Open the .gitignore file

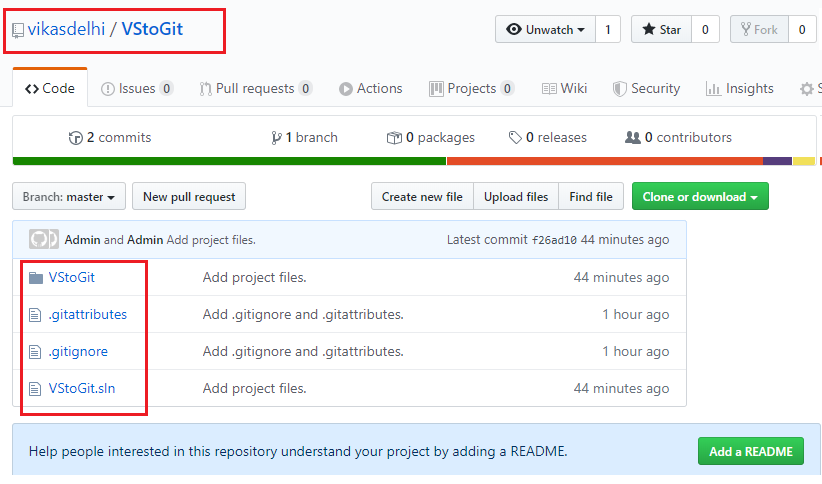(78, 351)
